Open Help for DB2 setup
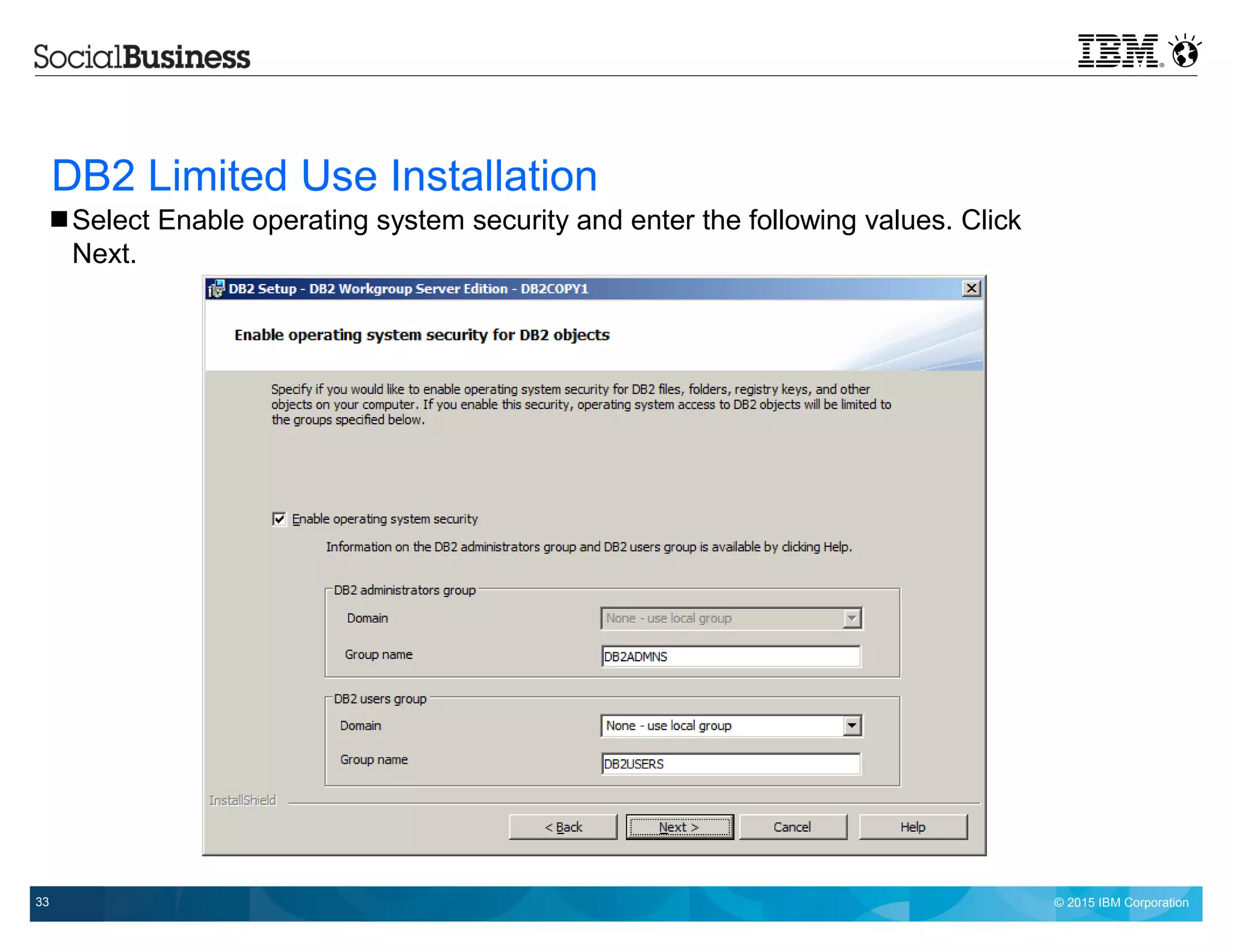This screenshot has width=1233, height=952. click(913, 827)
